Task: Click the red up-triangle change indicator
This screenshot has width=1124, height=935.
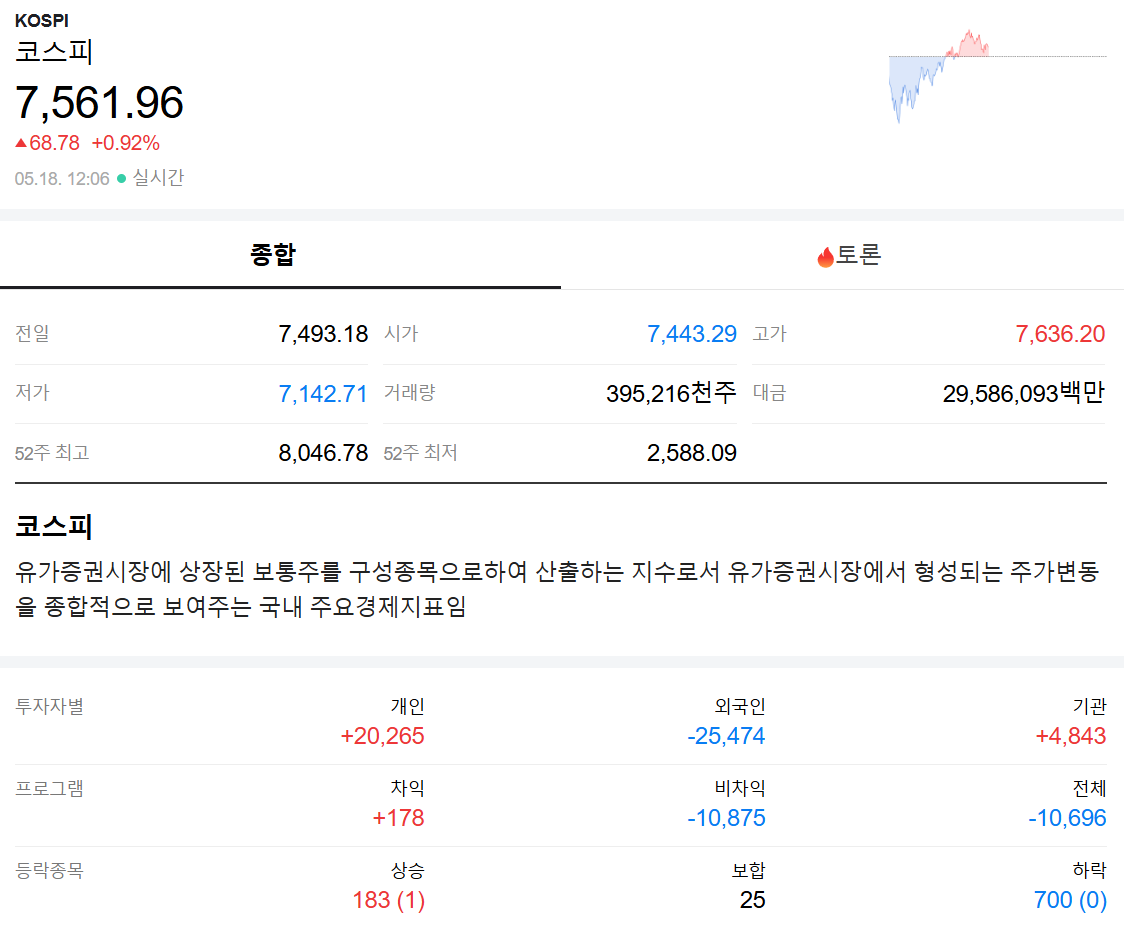Action: [21, 143]
